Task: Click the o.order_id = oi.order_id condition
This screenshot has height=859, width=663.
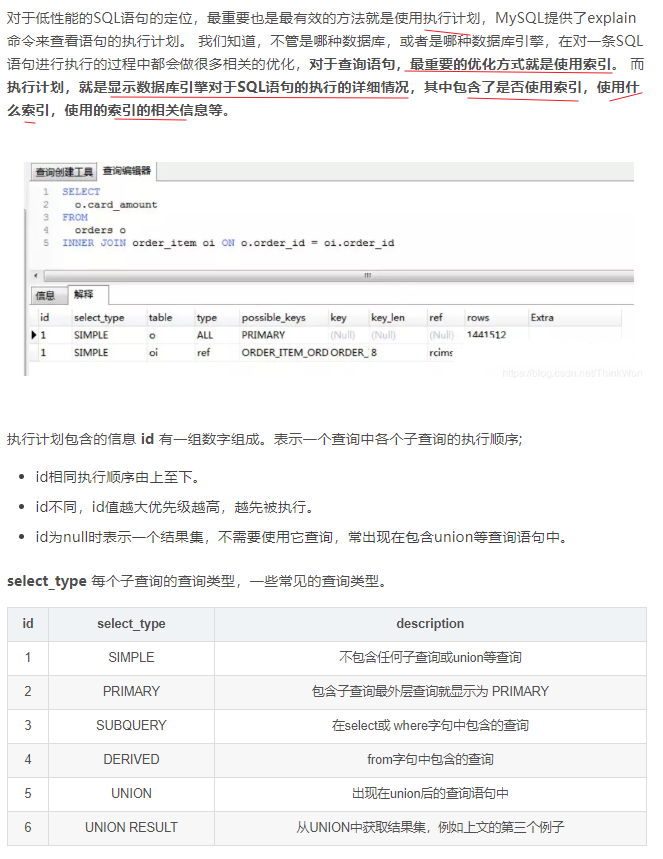Action: [317, 243]
